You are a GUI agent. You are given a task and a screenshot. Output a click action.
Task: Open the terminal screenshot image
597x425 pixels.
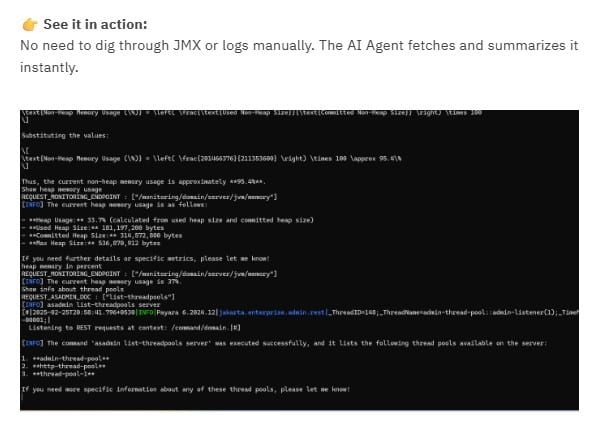299,260
